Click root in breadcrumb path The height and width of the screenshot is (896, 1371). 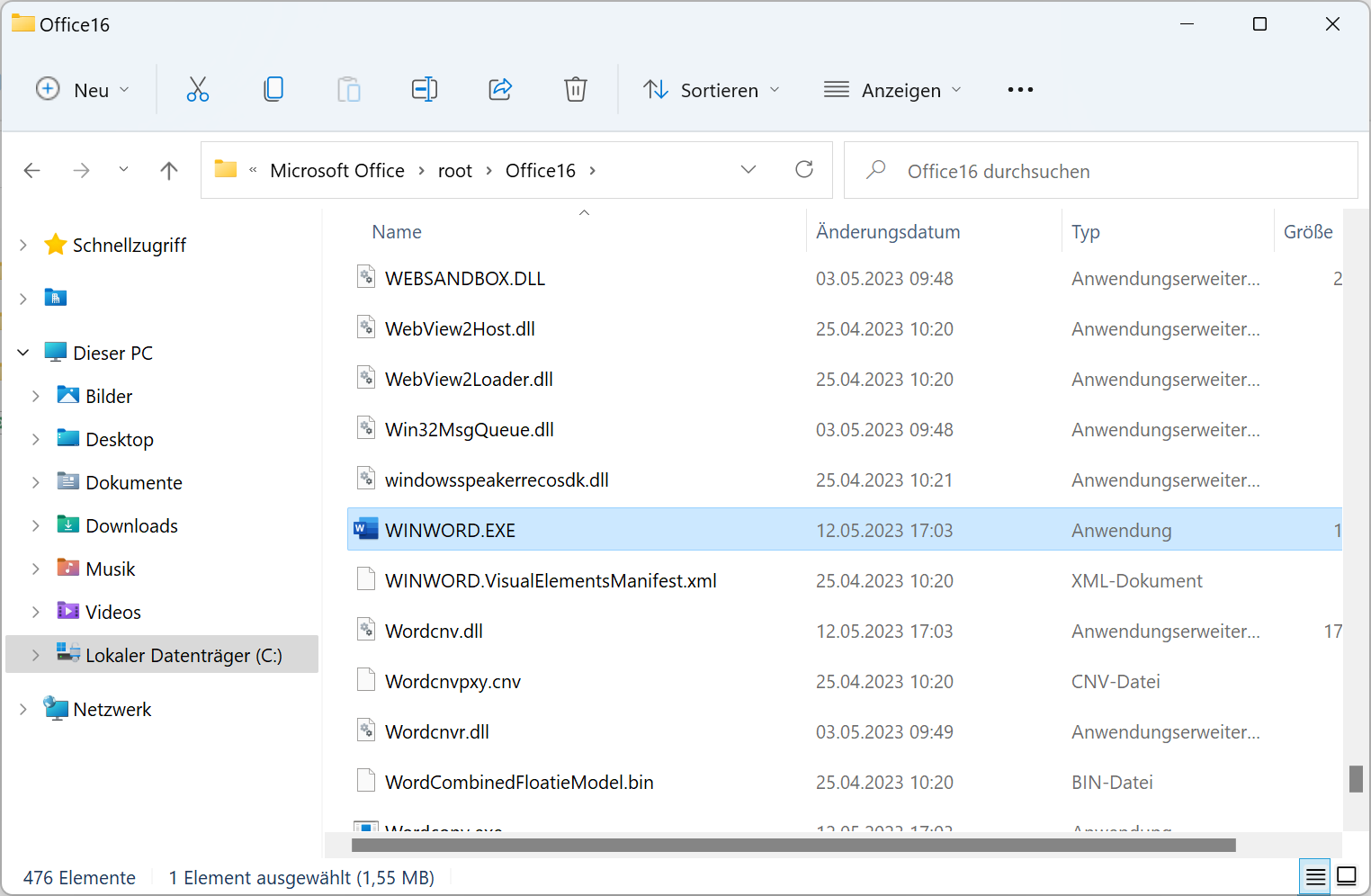tap(455, 170)
